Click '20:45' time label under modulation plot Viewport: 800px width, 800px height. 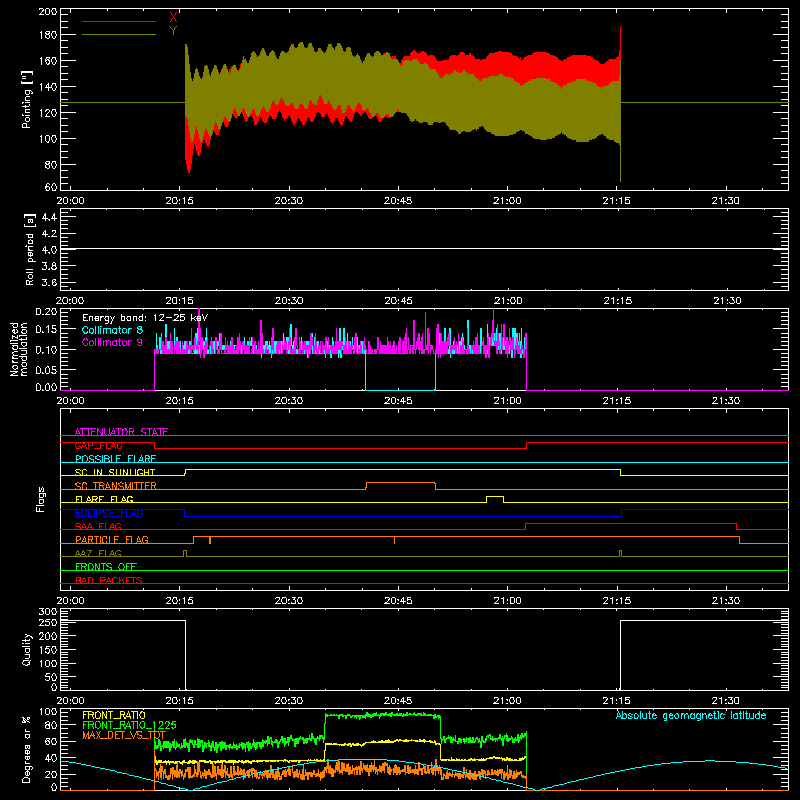click(x=398, y=401)
